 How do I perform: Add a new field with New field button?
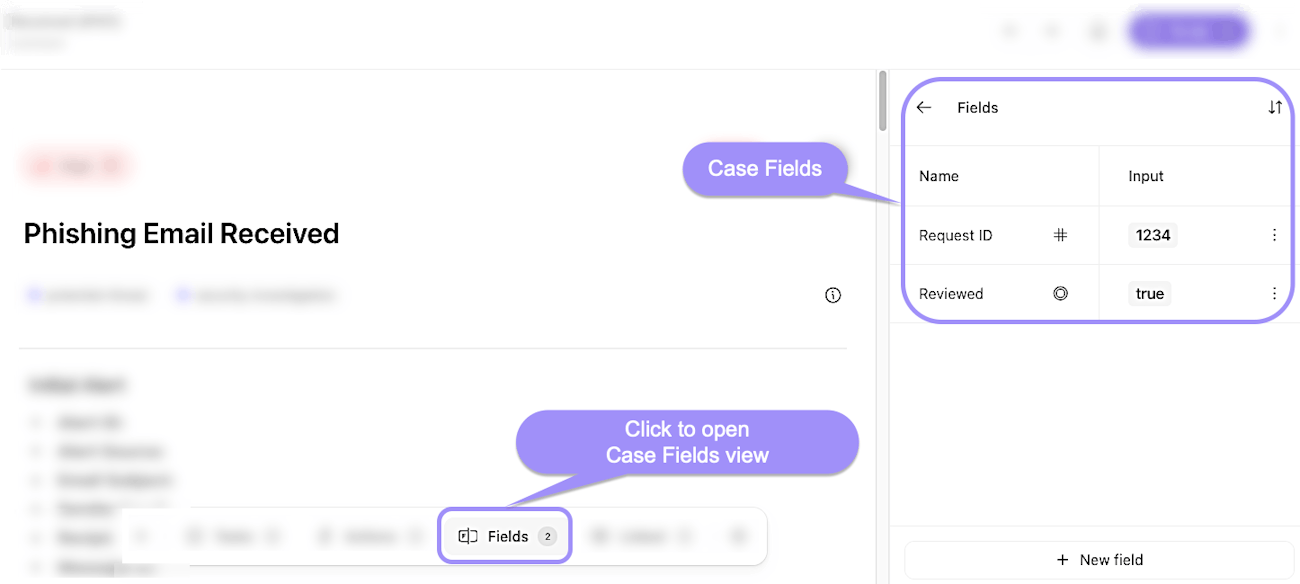[x=1099, y=560]
